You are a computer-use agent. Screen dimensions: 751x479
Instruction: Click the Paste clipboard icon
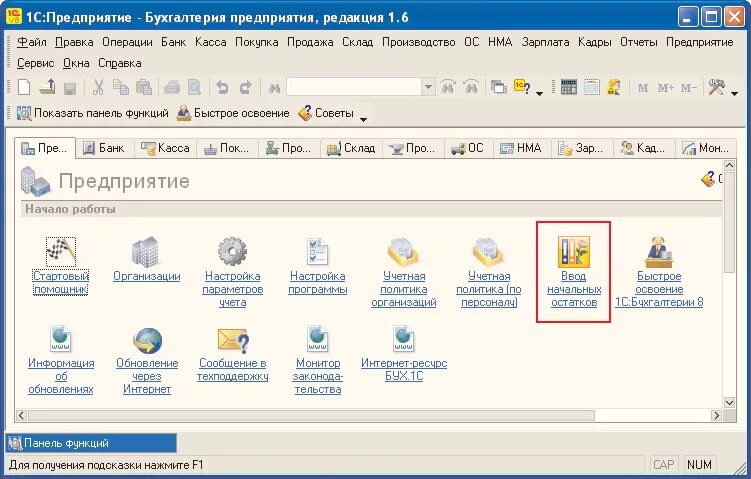(144, 87)
